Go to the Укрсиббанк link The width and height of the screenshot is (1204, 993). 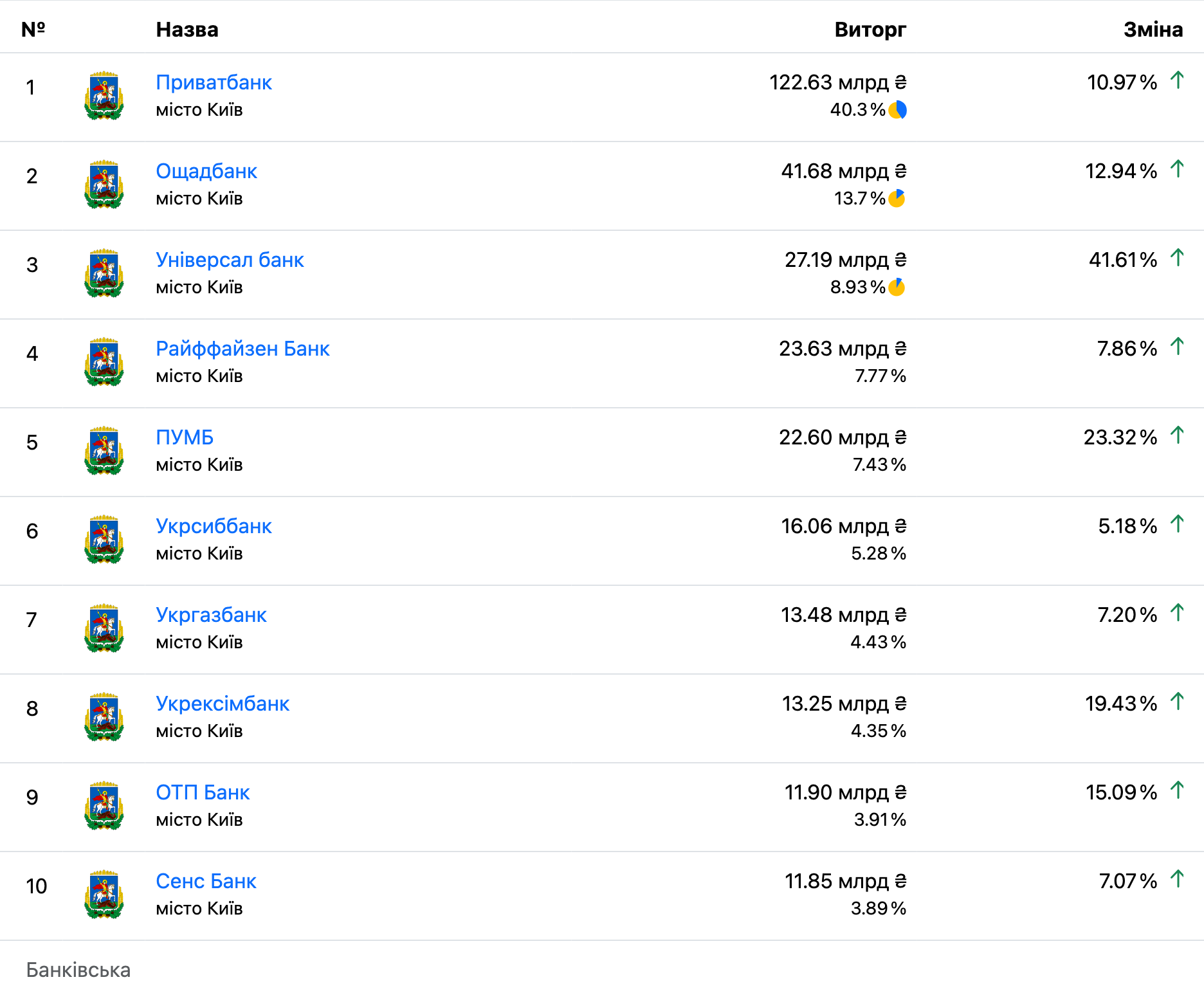[x=214, y=526]
